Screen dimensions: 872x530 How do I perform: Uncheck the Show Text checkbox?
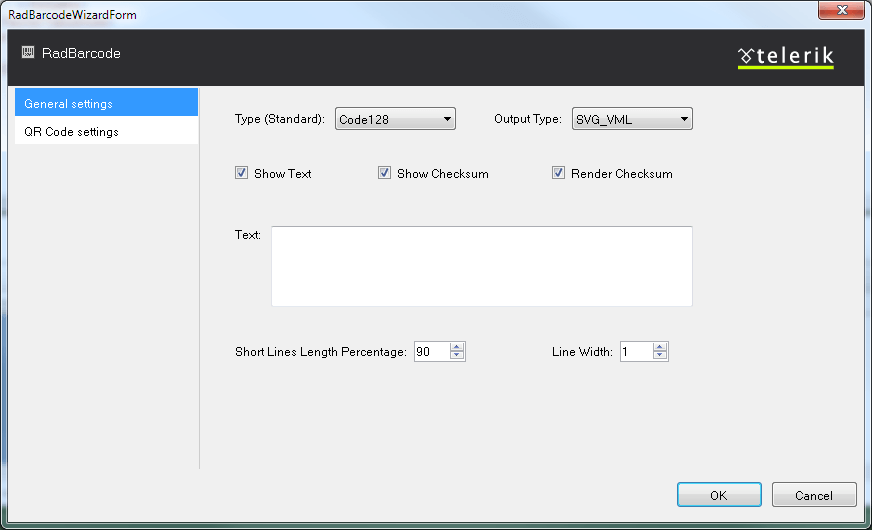coord(241,173)
